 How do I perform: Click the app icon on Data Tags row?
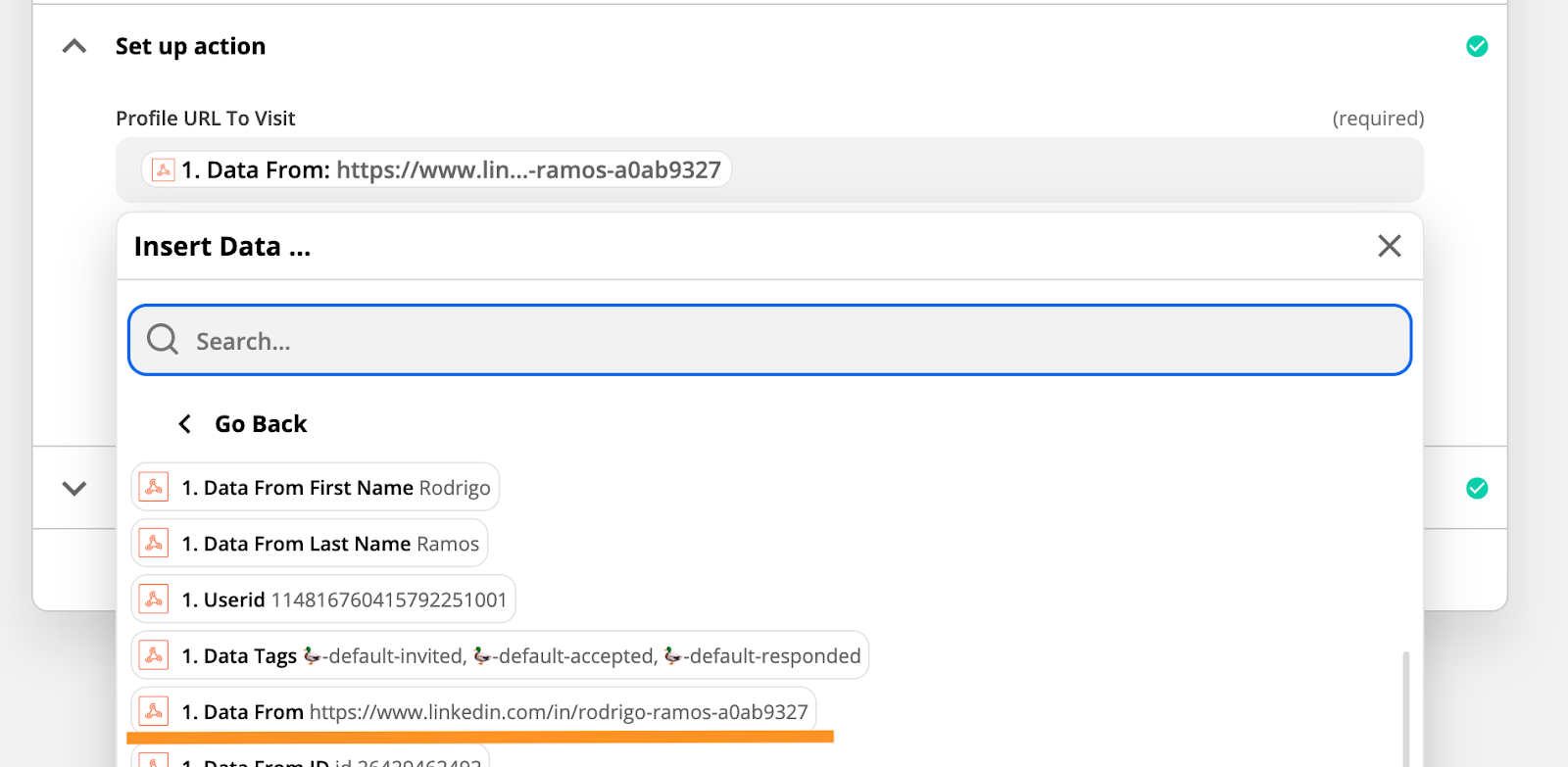click(154, 655)
